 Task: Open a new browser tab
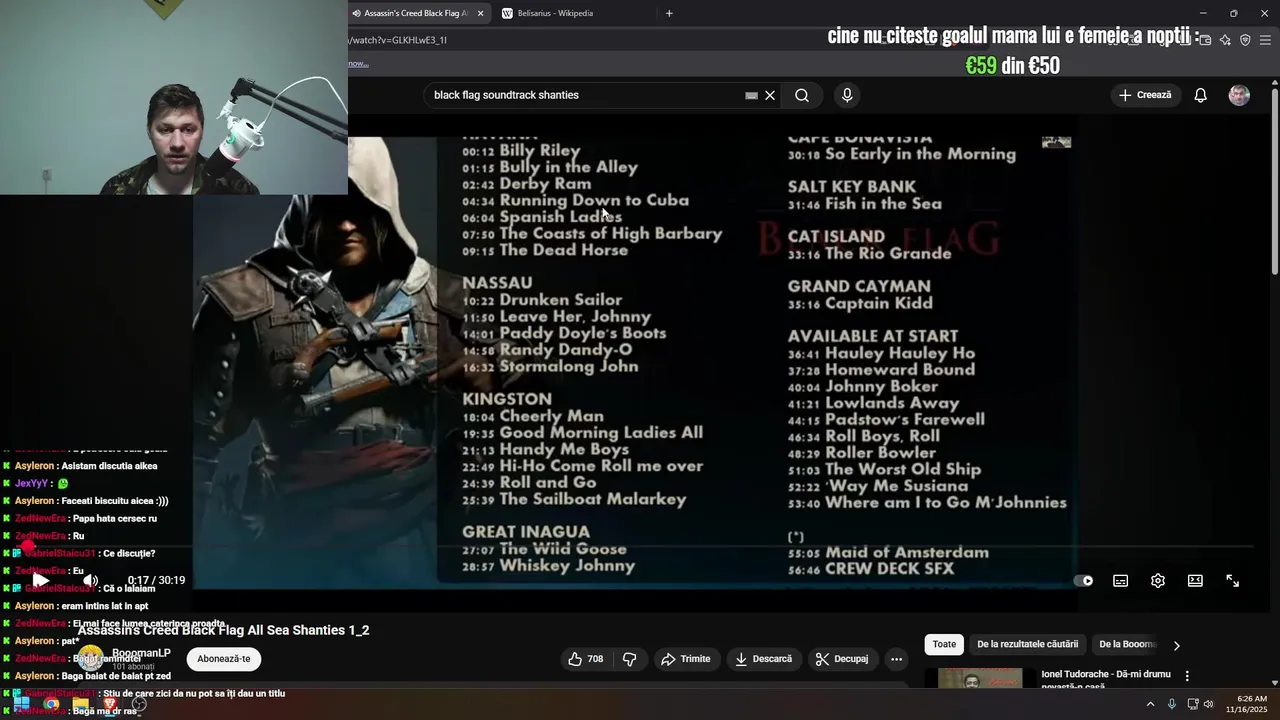(669, 13)
